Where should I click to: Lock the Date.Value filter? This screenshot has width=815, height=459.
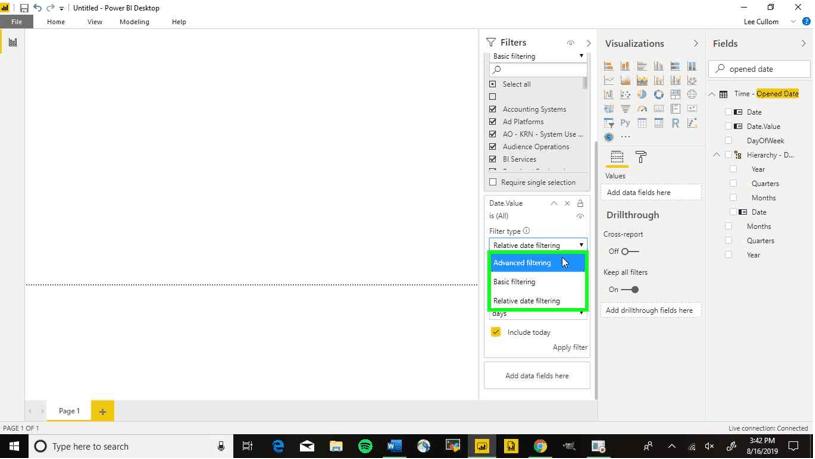click(x=580, y=203)
